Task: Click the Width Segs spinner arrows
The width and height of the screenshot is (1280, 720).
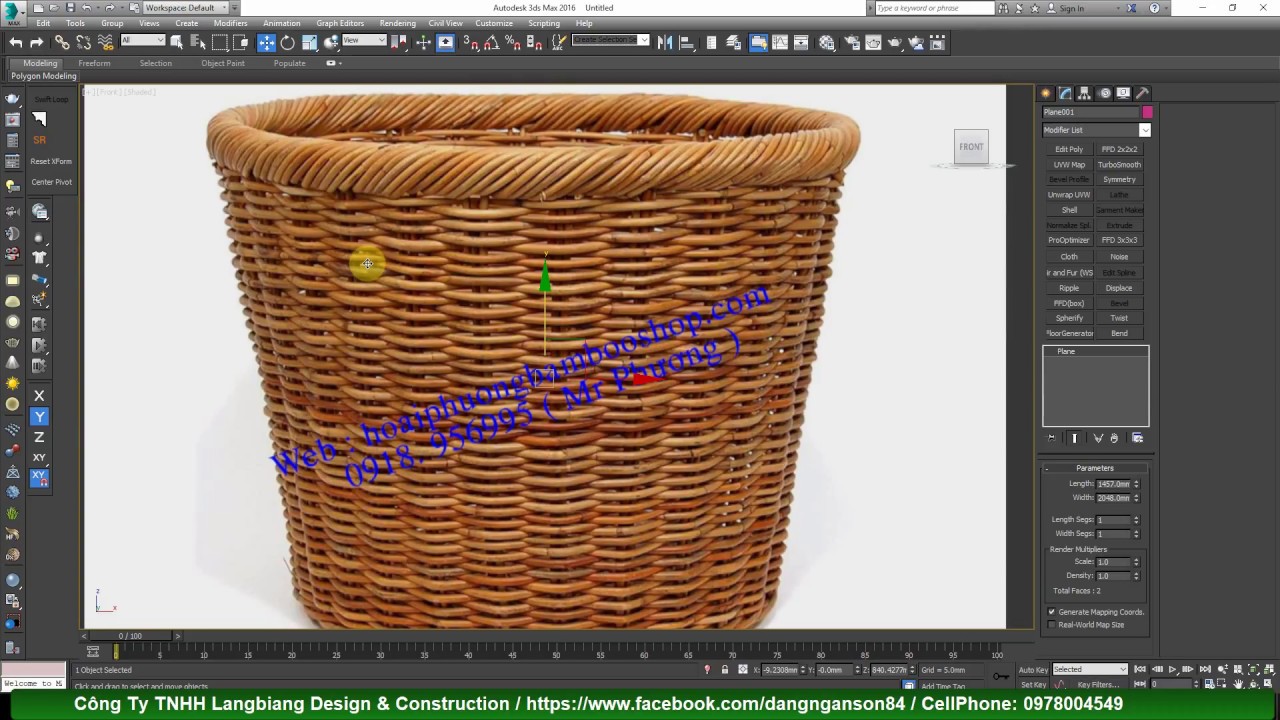Action: tap(1136, 534)
